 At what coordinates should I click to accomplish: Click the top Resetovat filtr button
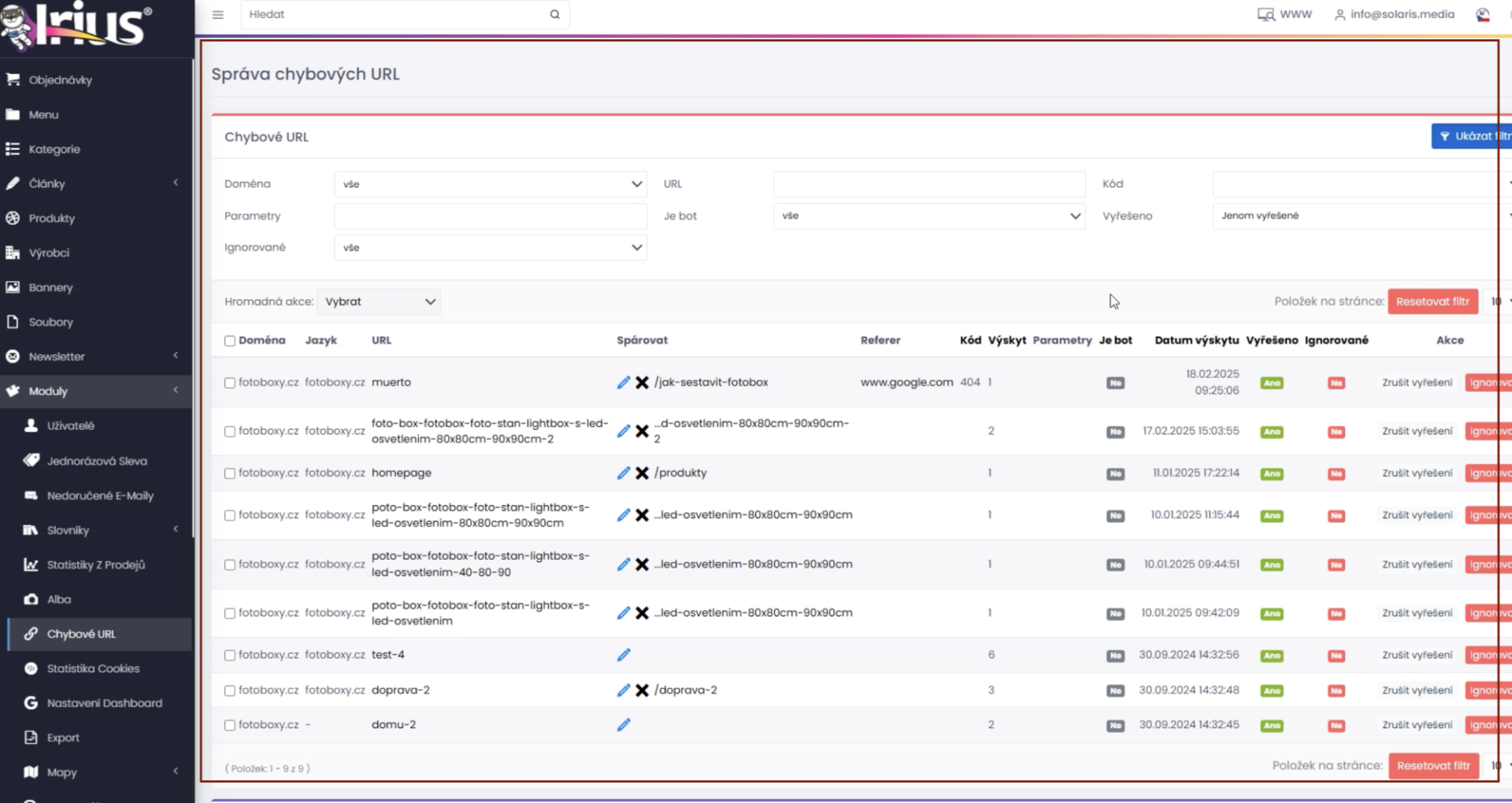(x=1432, y=302)
